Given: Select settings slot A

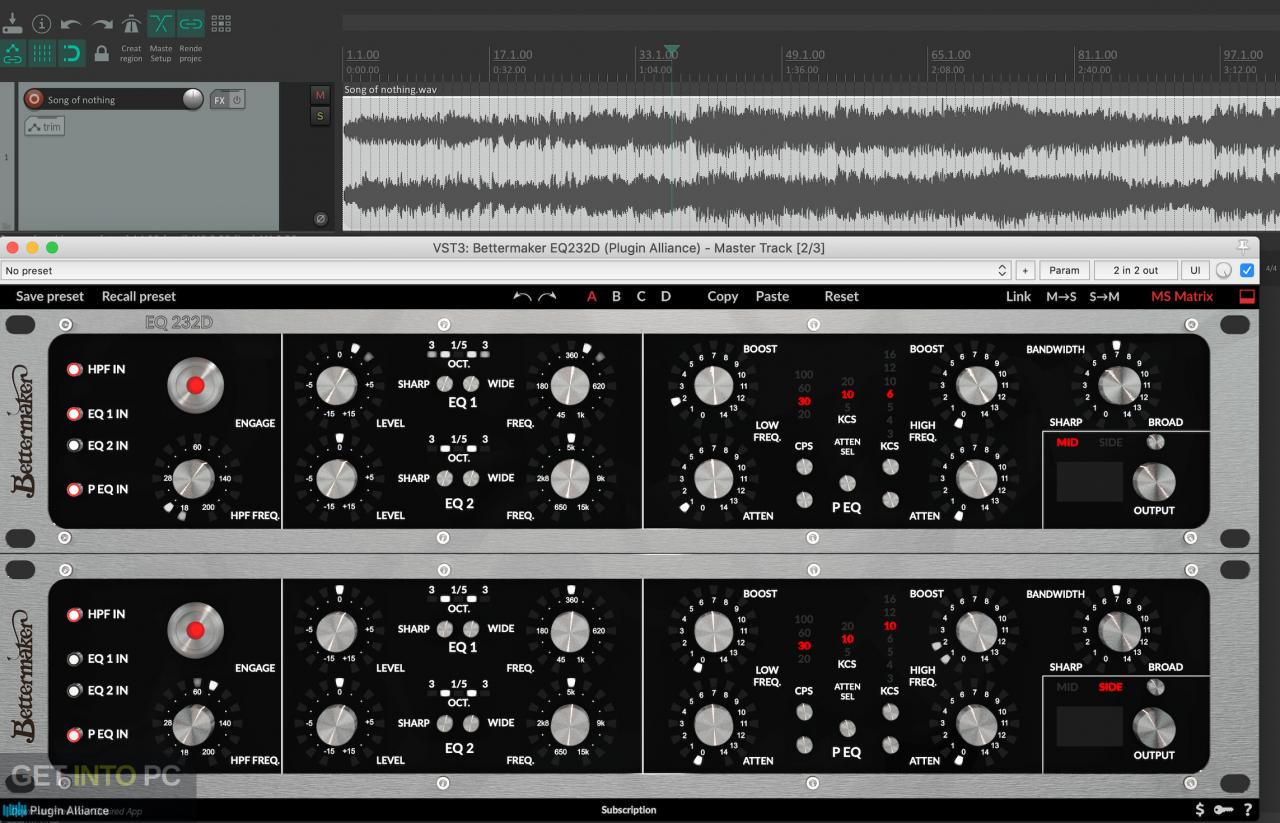Looking at the screenshot, I should [592, 296].
